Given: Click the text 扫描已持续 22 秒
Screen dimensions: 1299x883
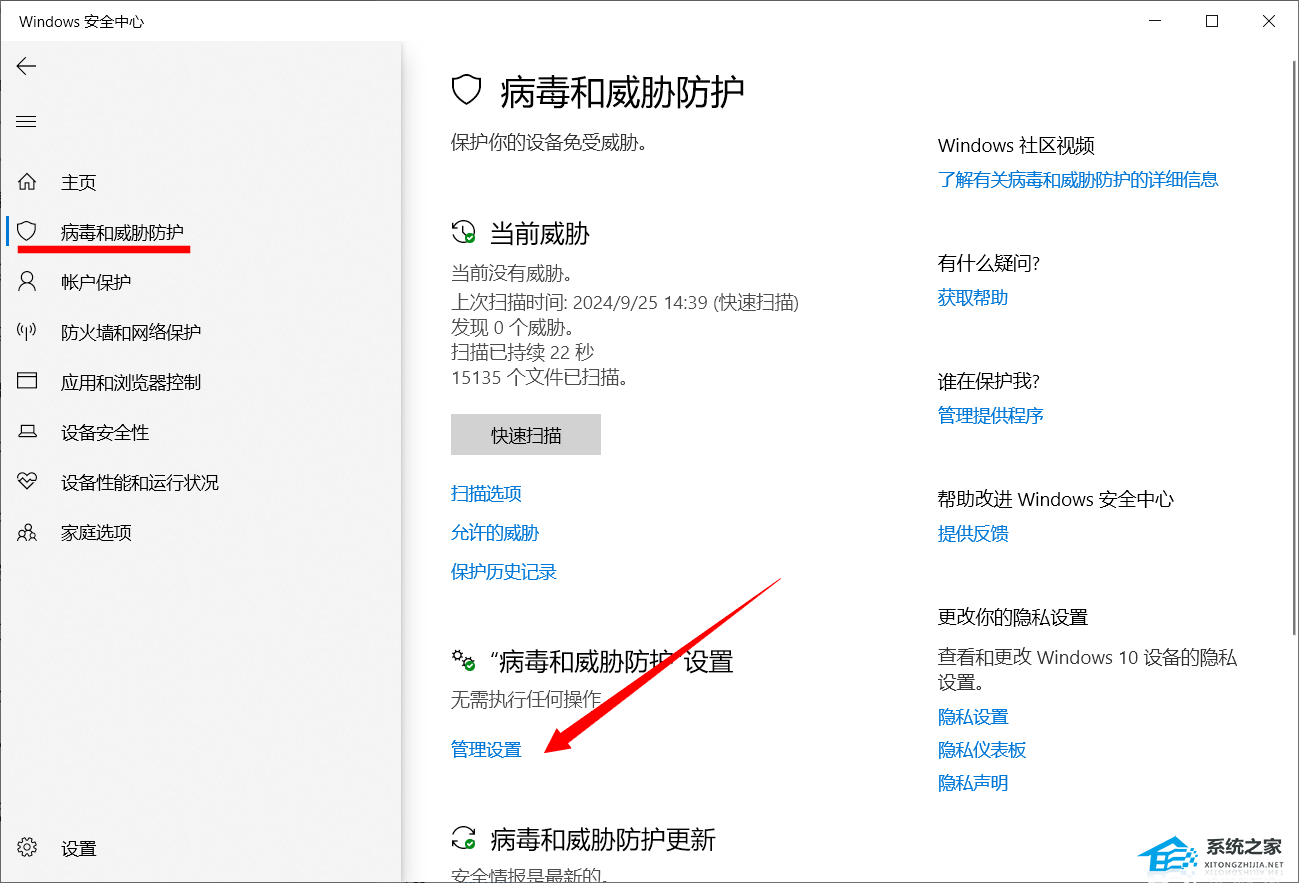Looking at the screenshot, I should point(522,352).
